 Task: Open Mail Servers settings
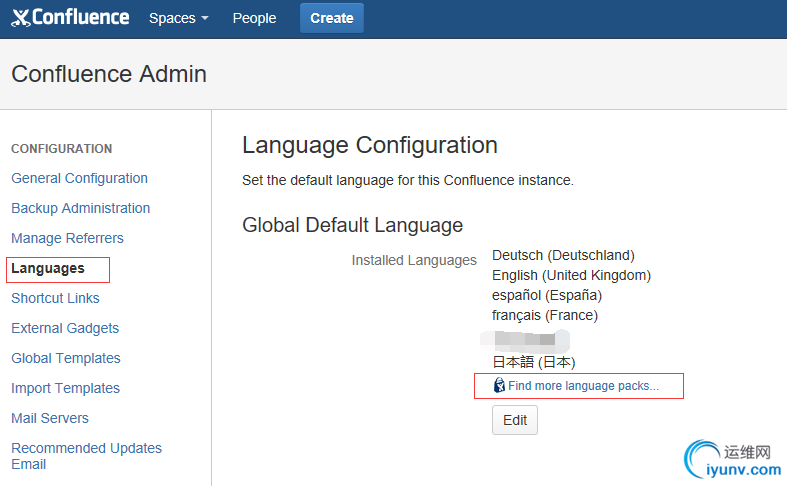(x=50, y=418)
